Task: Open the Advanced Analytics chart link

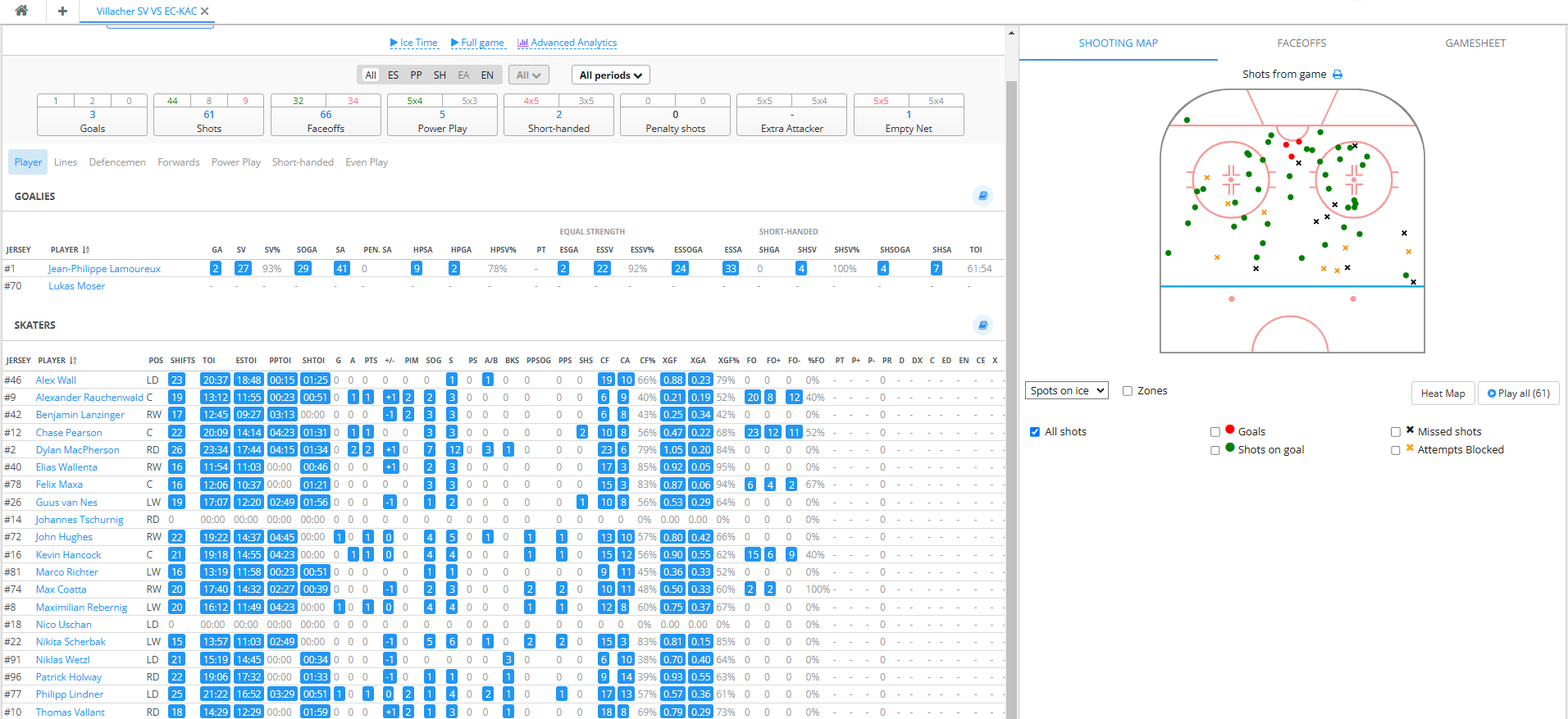Action: (567, 43)
